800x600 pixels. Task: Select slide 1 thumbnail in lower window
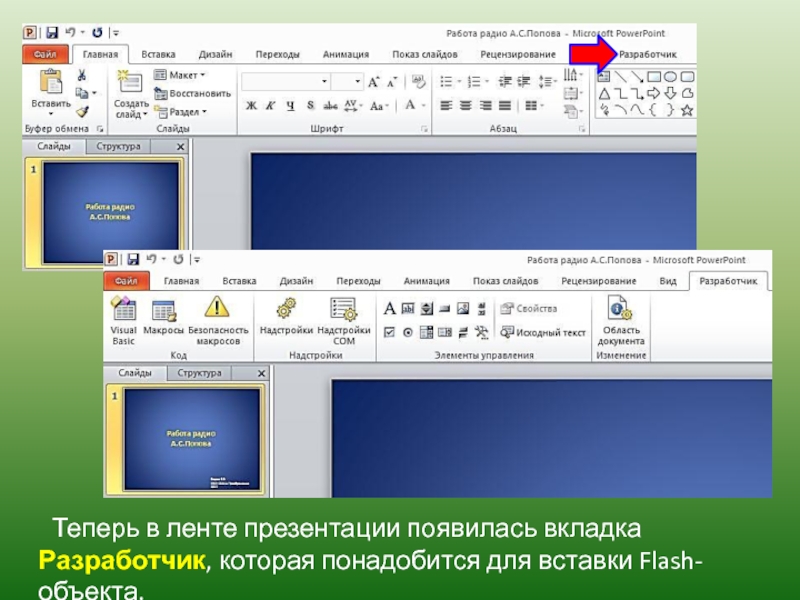192,439
